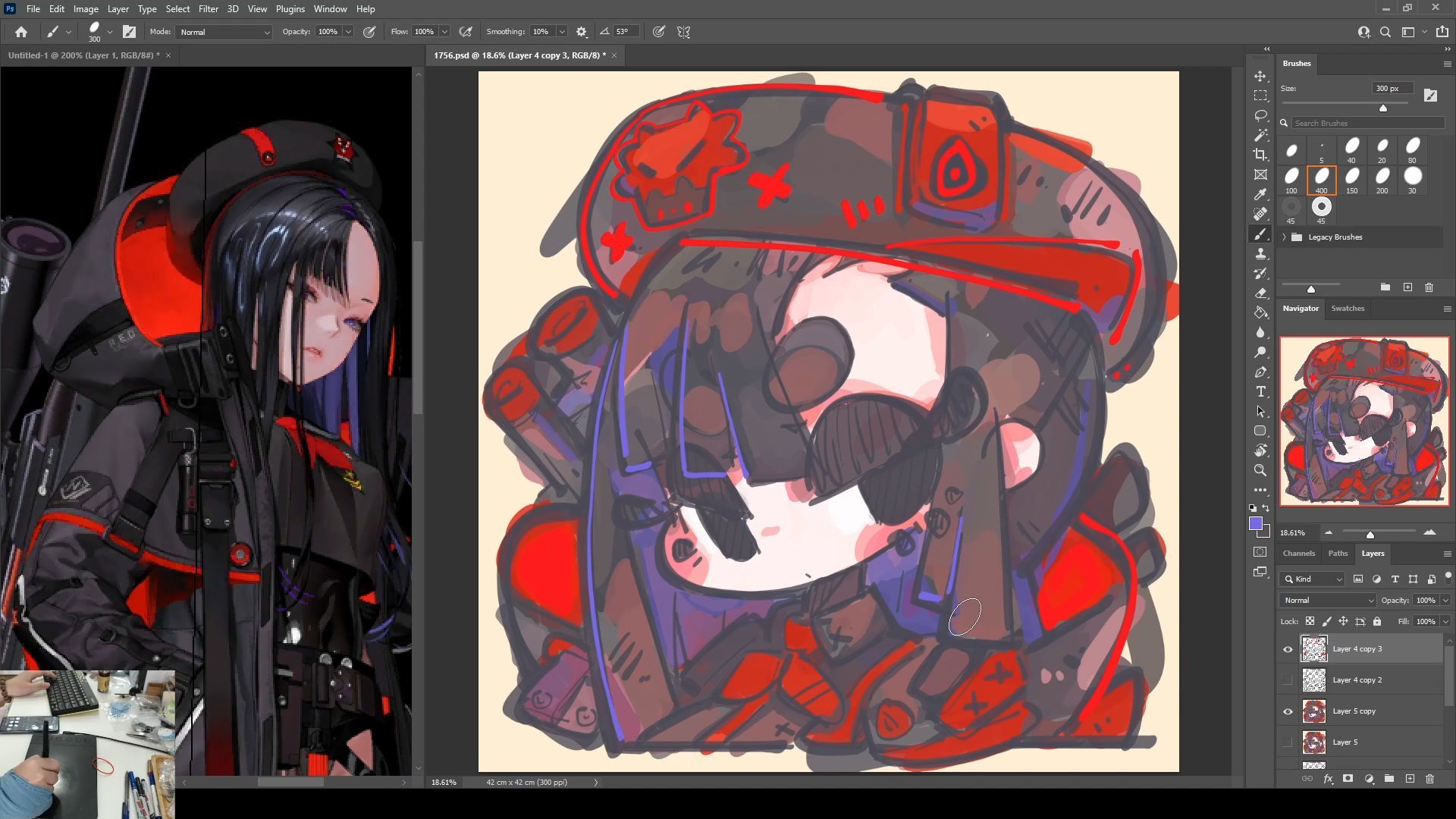Select the Clone Stamp tool
1456x819 pixels.
tap(1260, 254)
